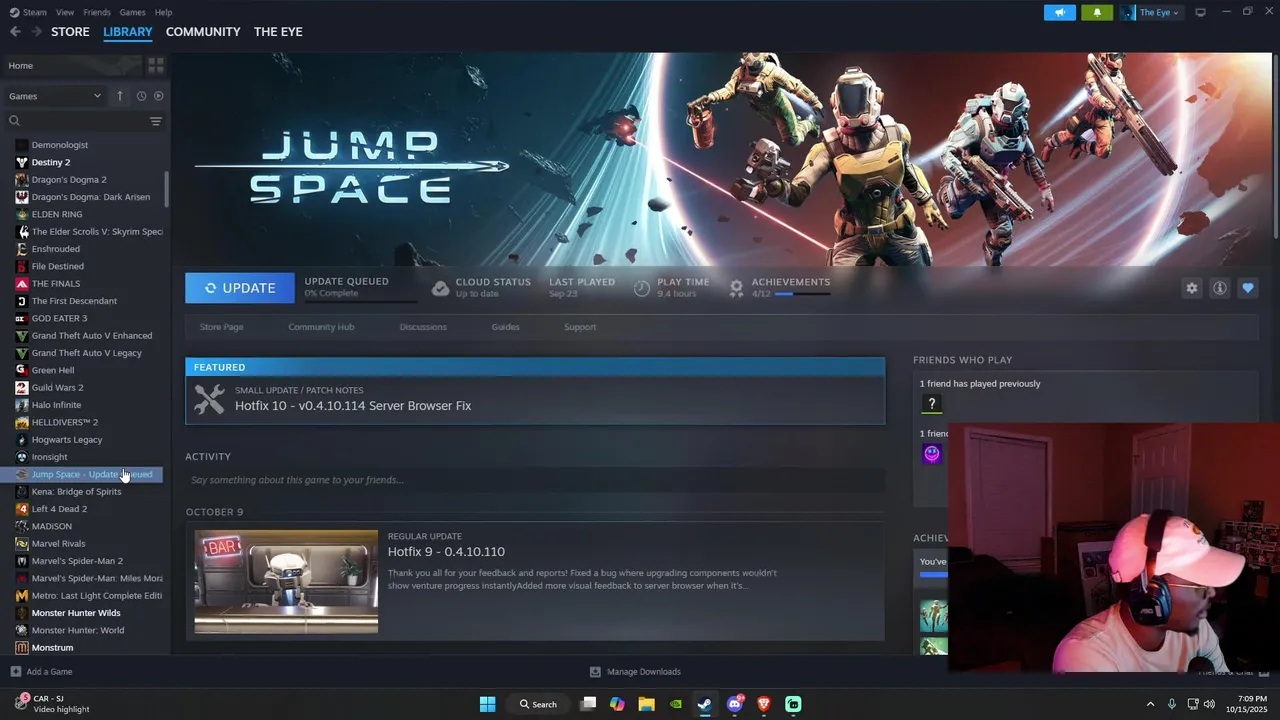Viewport: 1280px width, 720px height.
Task: Open the Games menu
Action: 132,12
